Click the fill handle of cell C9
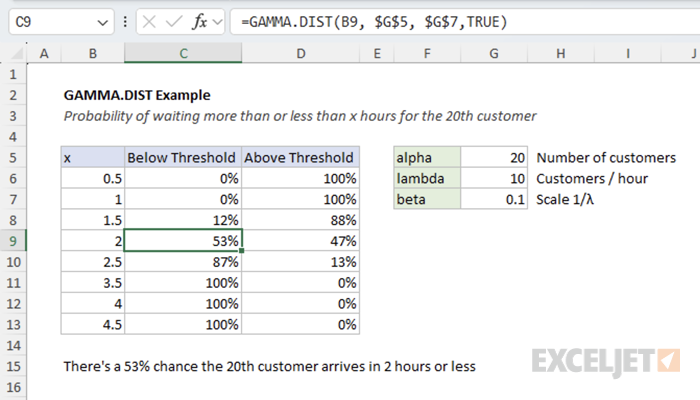Screen dimensions: 700x400 (242, 251)
